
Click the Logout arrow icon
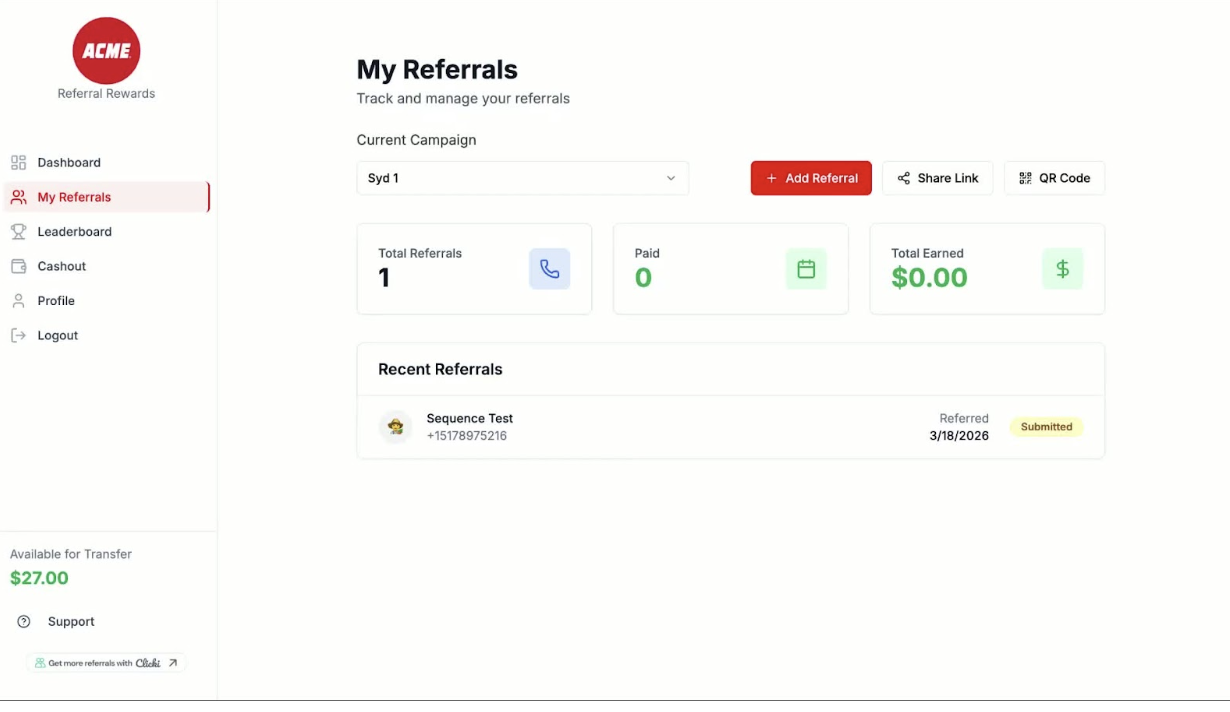tap(18, 335)
